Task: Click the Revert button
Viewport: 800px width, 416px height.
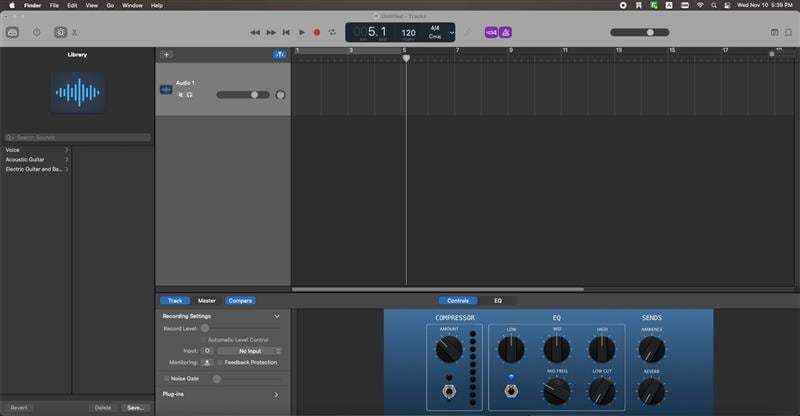Action: [19, 407]
